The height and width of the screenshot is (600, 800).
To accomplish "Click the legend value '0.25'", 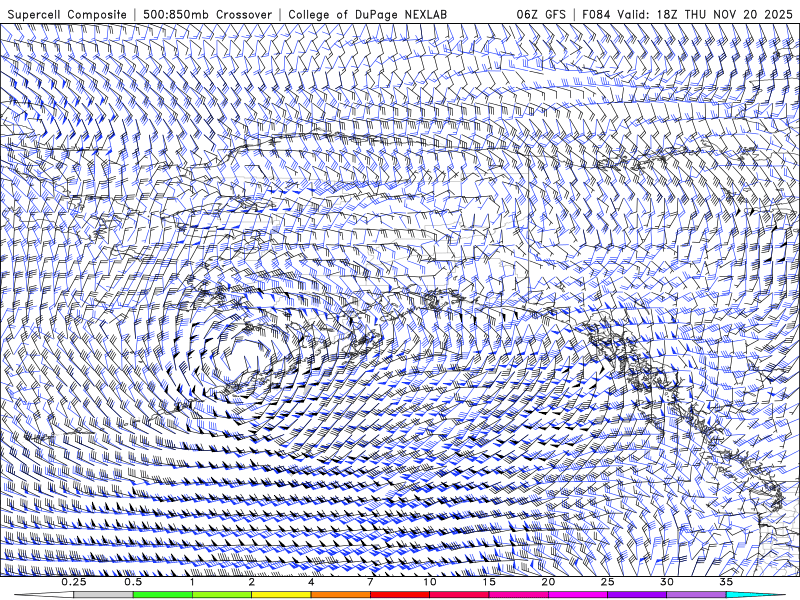I will point(74,582).
